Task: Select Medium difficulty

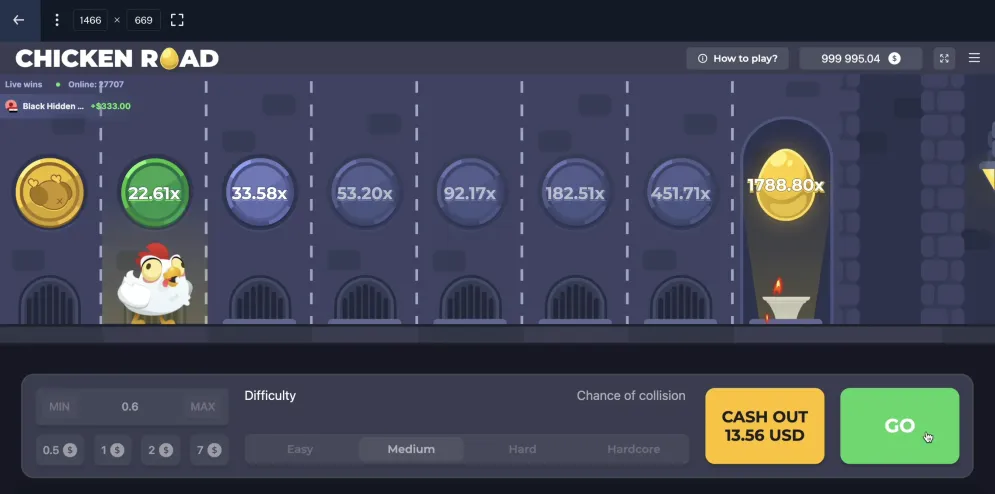Action: 411,449
